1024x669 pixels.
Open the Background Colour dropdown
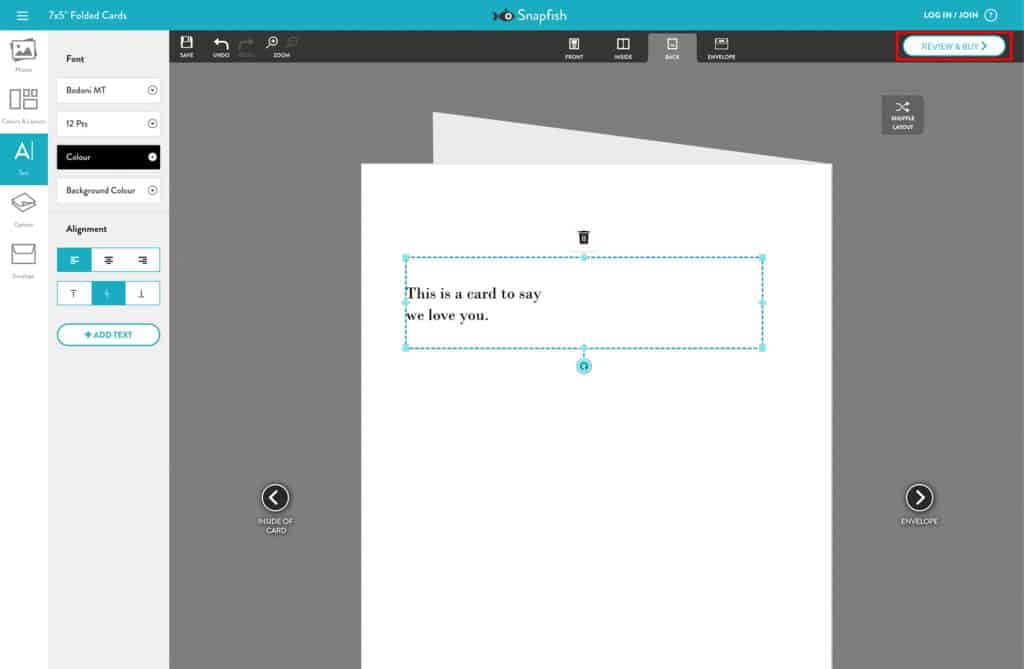108,190
